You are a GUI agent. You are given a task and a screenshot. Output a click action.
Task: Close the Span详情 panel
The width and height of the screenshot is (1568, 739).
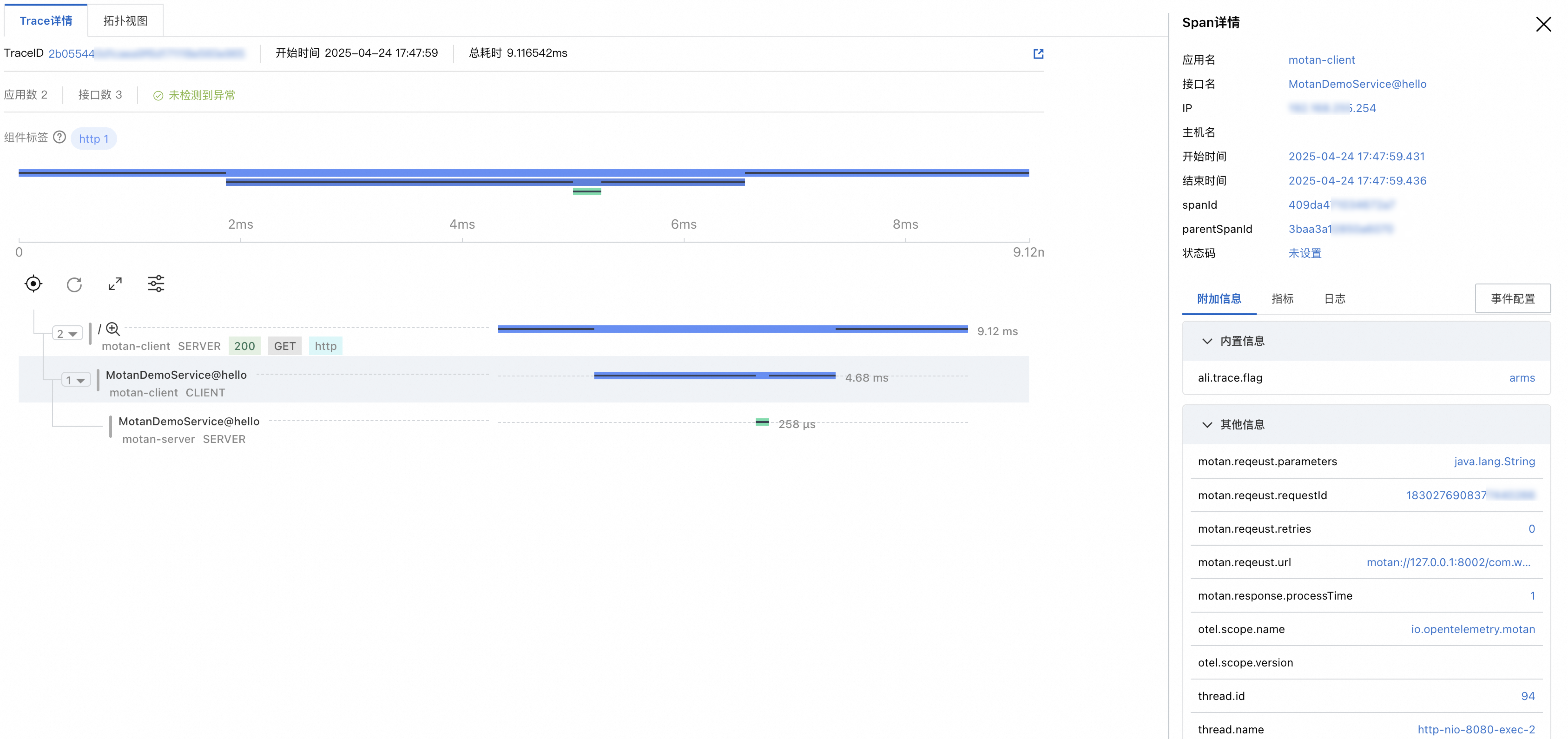1543,24
